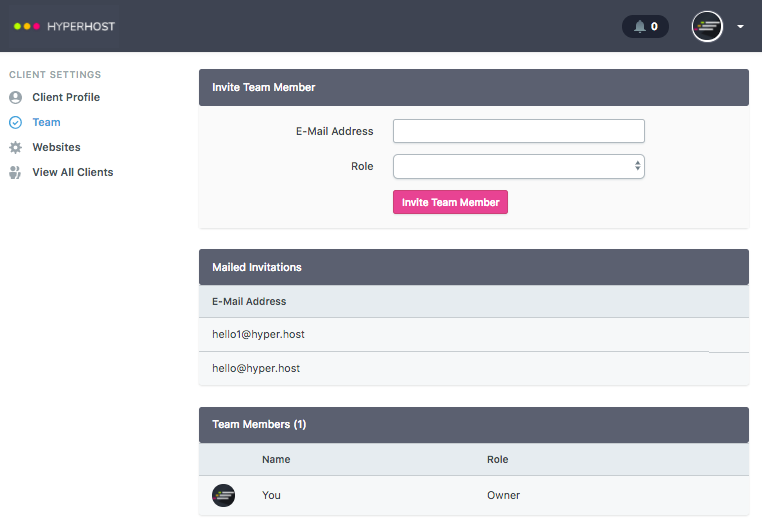Click the team member avatar for You
The height and width of the screenshot is (526, 762).
coord(224,495)
